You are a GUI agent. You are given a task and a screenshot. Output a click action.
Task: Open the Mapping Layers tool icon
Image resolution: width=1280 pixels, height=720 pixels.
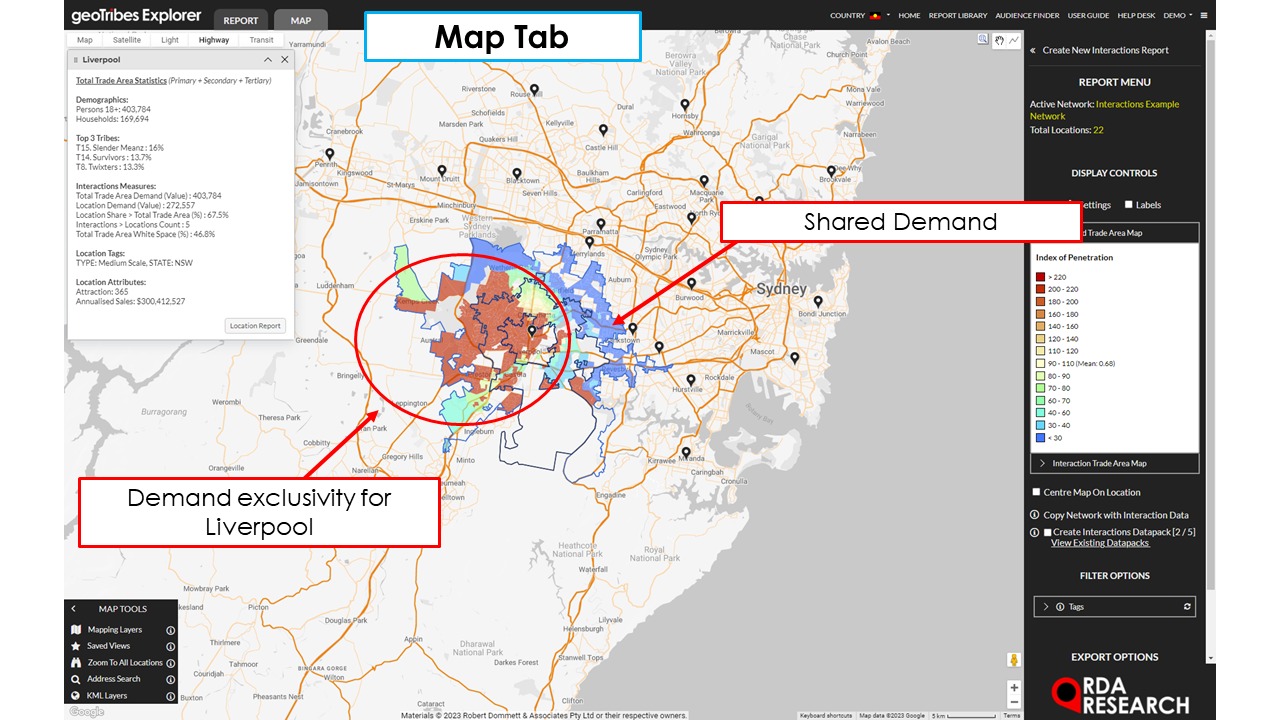[x=76, y=630]
